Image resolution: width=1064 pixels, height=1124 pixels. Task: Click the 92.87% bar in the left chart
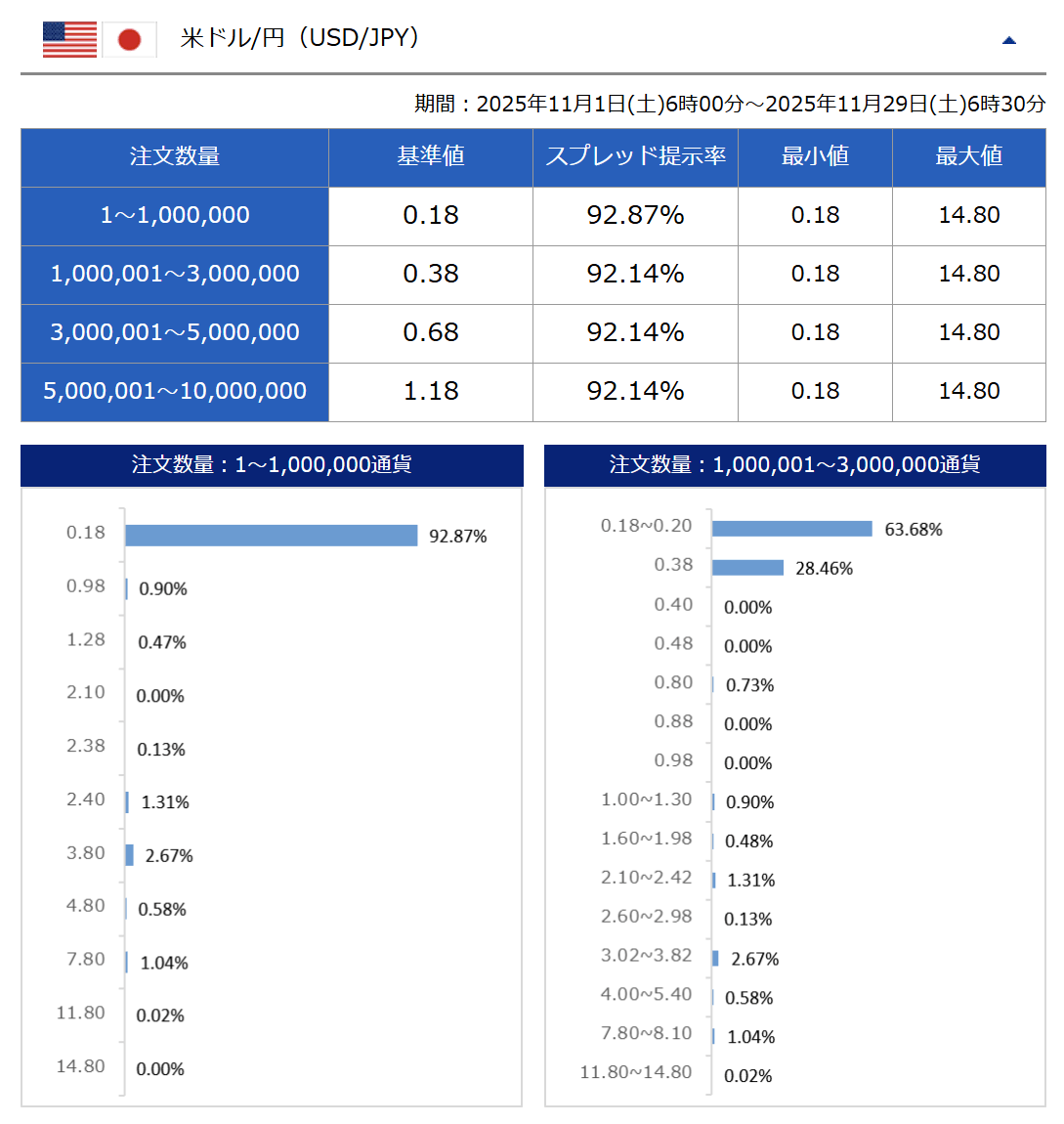point(271,536)
